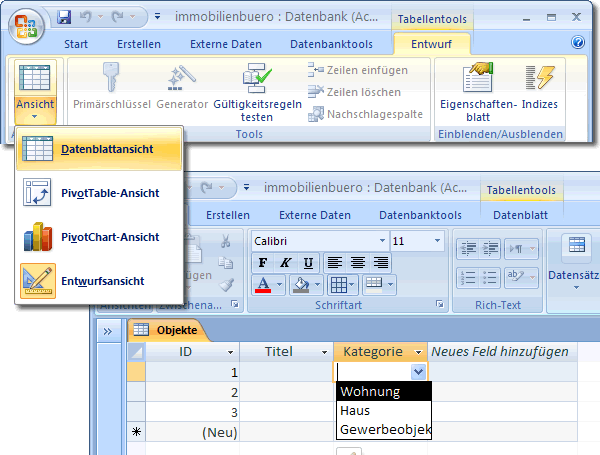Screen dimensions: 600x455
Task: Open the alternate row color button
Action: (x=379, y=285)
